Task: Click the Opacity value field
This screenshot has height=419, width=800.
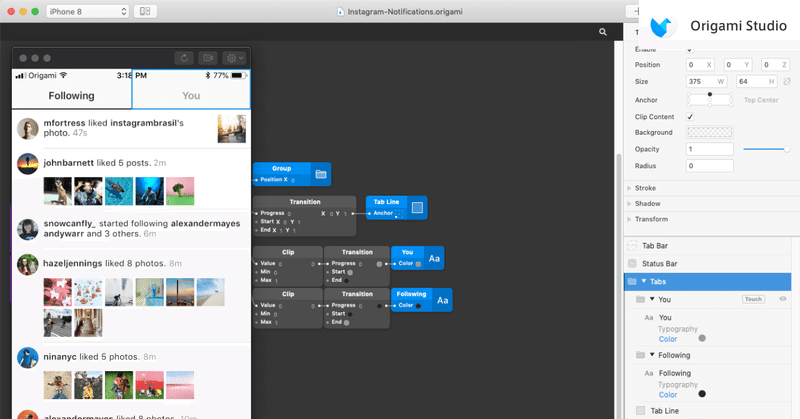Action: pos(710,149)
